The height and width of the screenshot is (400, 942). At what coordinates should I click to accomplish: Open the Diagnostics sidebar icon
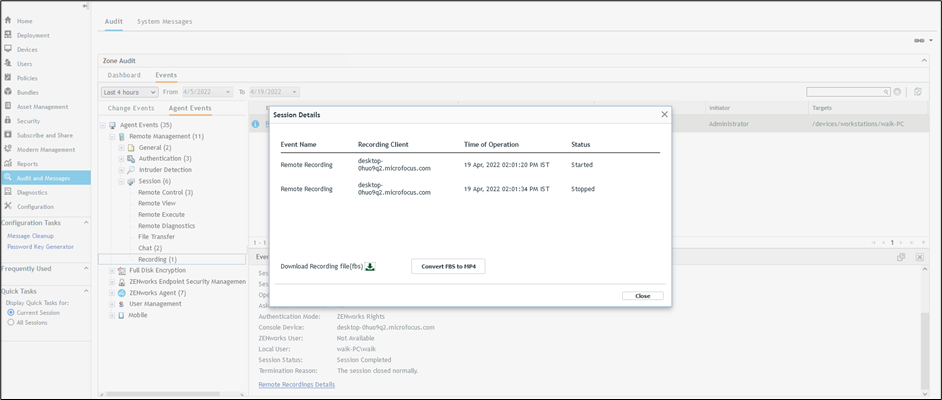(8, 192)
